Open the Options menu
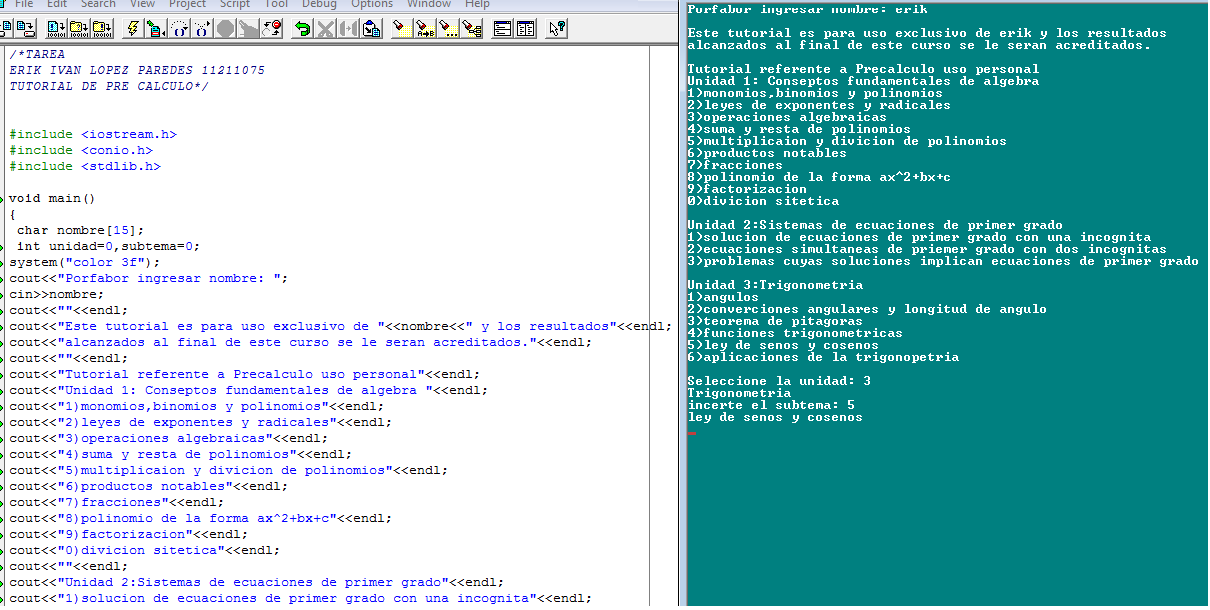 (371, 5)
